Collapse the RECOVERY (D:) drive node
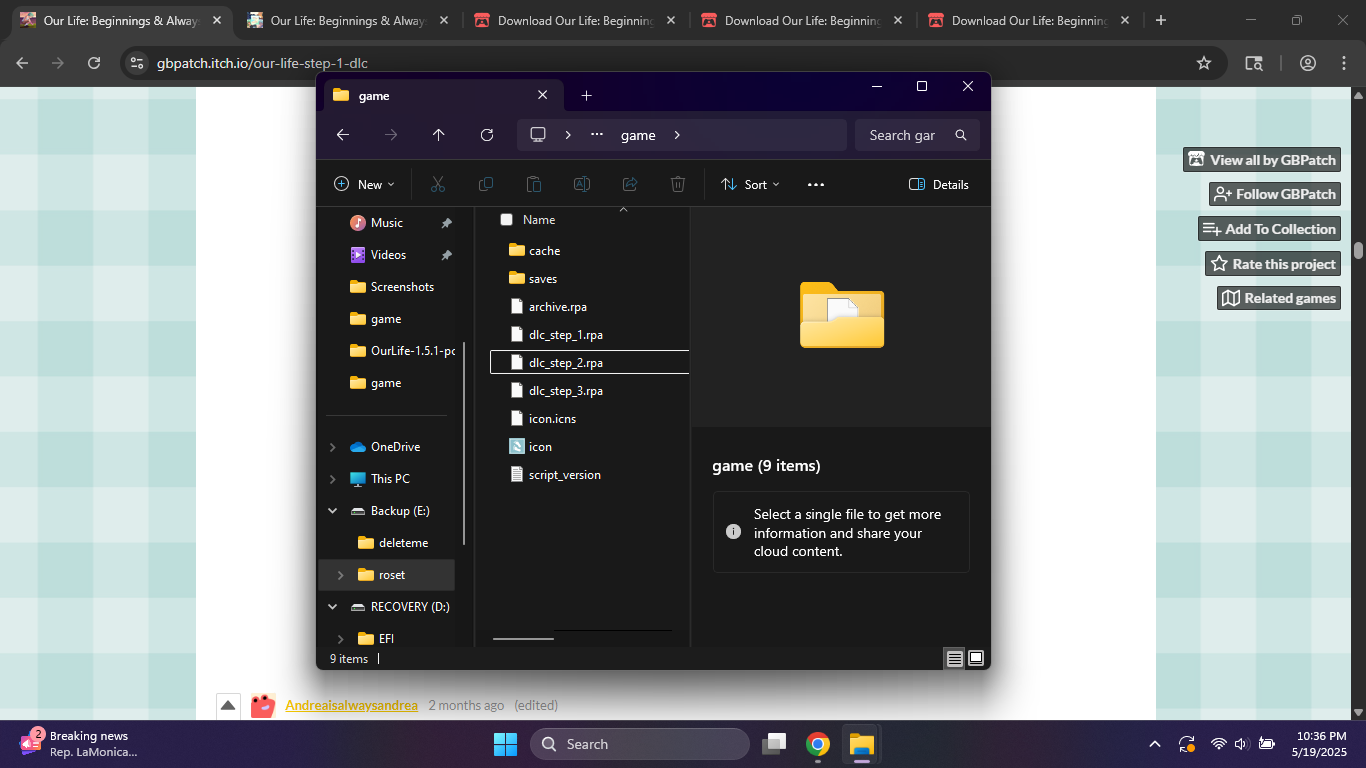Viewport: 1366px width, 768px height. [x=332, y=607]
